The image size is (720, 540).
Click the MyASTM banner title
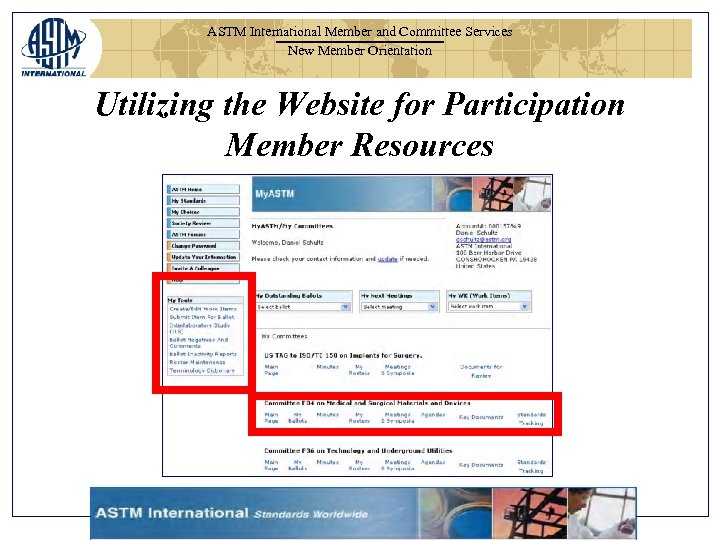click(x=275, y=194)
